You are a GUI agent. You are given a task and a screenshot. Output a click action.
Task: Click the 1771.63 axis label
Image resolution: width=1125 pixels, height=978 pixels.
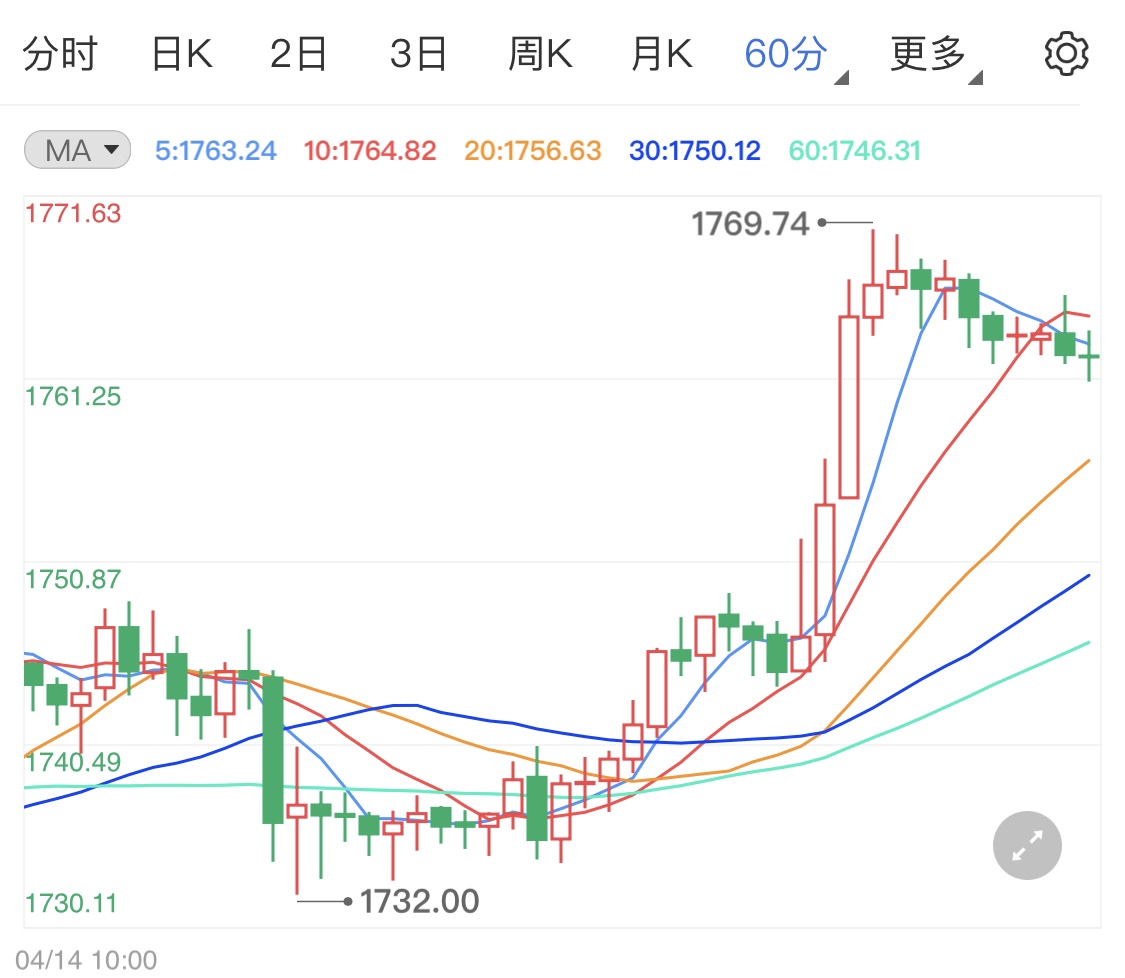73,213
